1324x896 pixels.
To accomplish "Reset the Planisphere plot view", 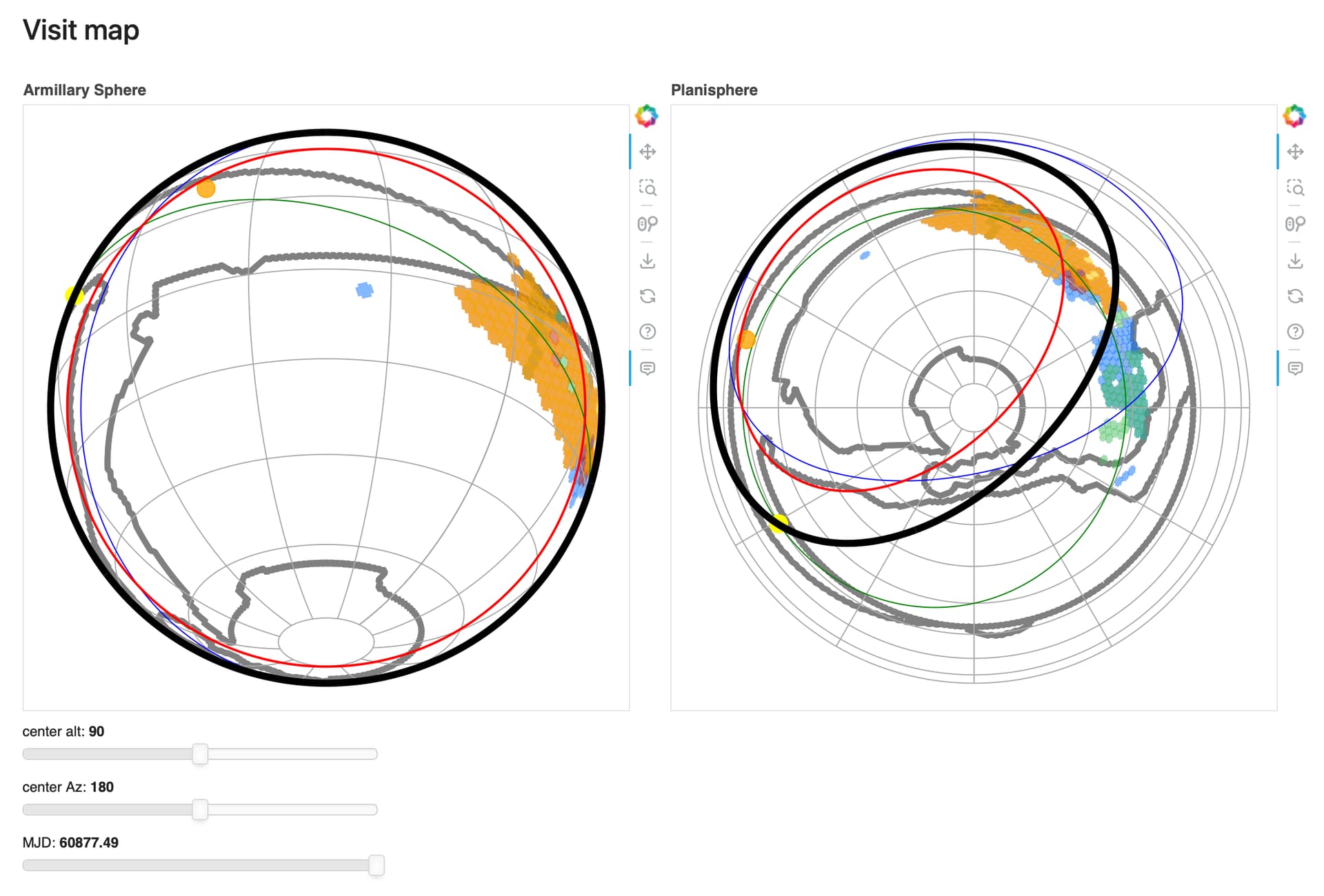I will tap(1295, 296).
